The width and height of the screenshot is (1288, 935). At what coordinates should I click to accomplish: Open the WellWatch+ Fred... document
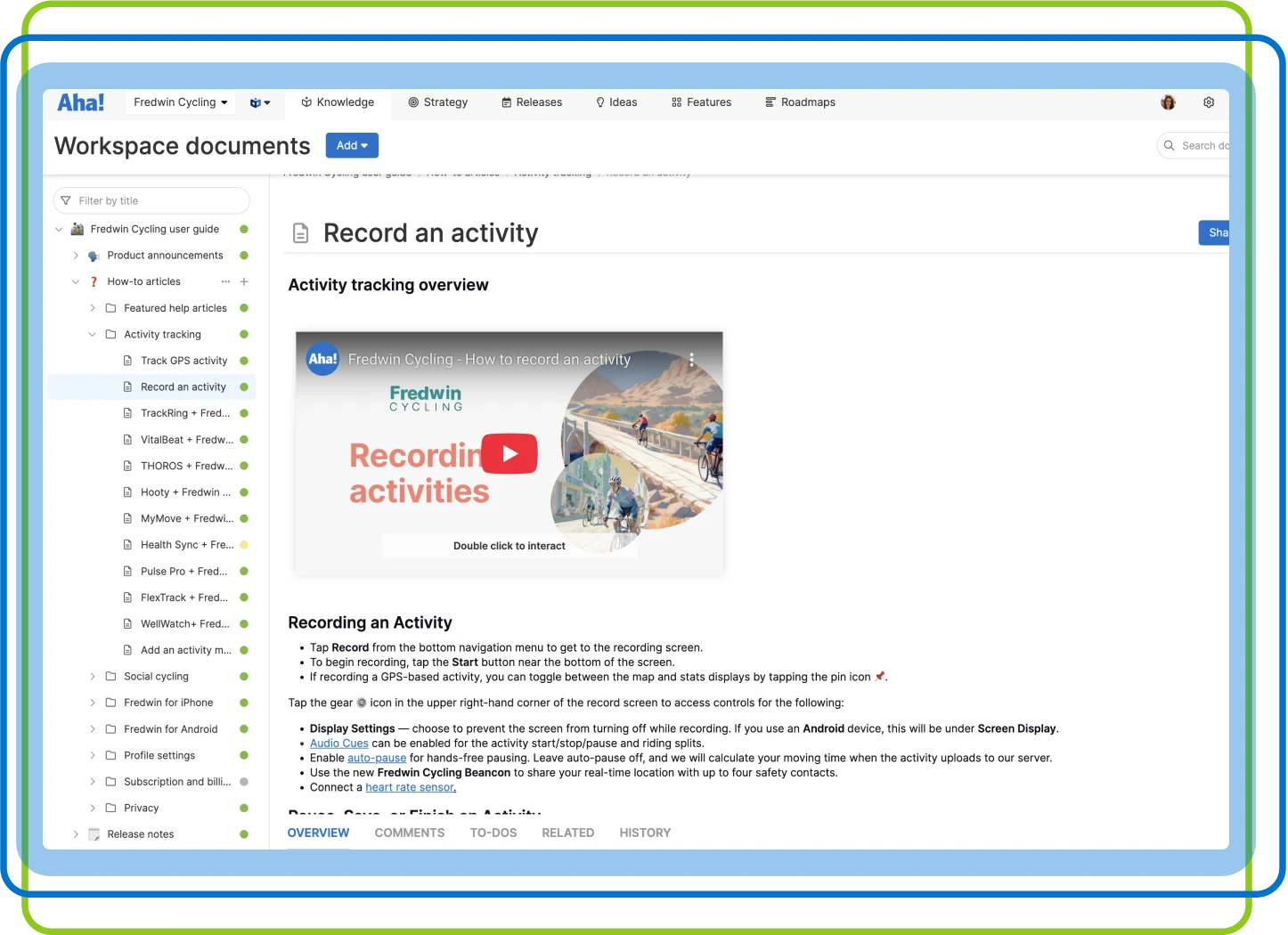185,624
